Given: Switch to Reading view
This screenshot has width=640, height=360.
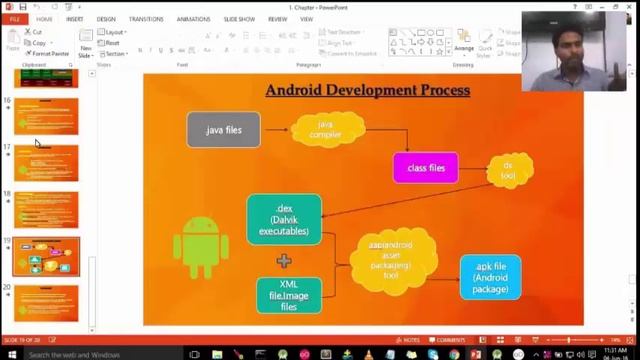Looking at the screenshot, I should [x=518, y=340].
